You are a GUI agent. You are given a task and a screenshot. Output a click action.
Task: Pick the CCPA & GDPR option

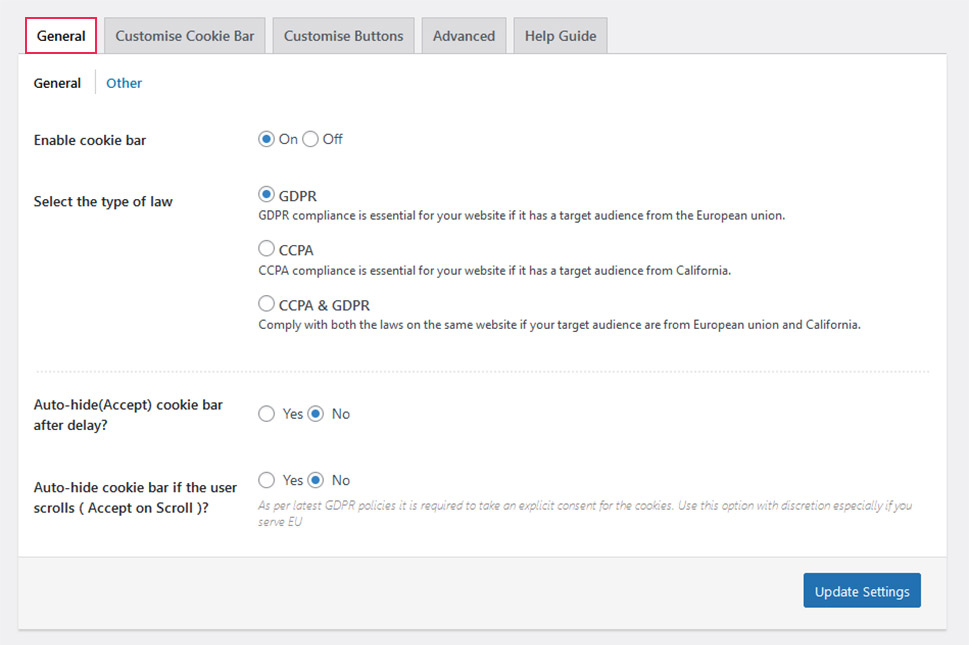267,304
